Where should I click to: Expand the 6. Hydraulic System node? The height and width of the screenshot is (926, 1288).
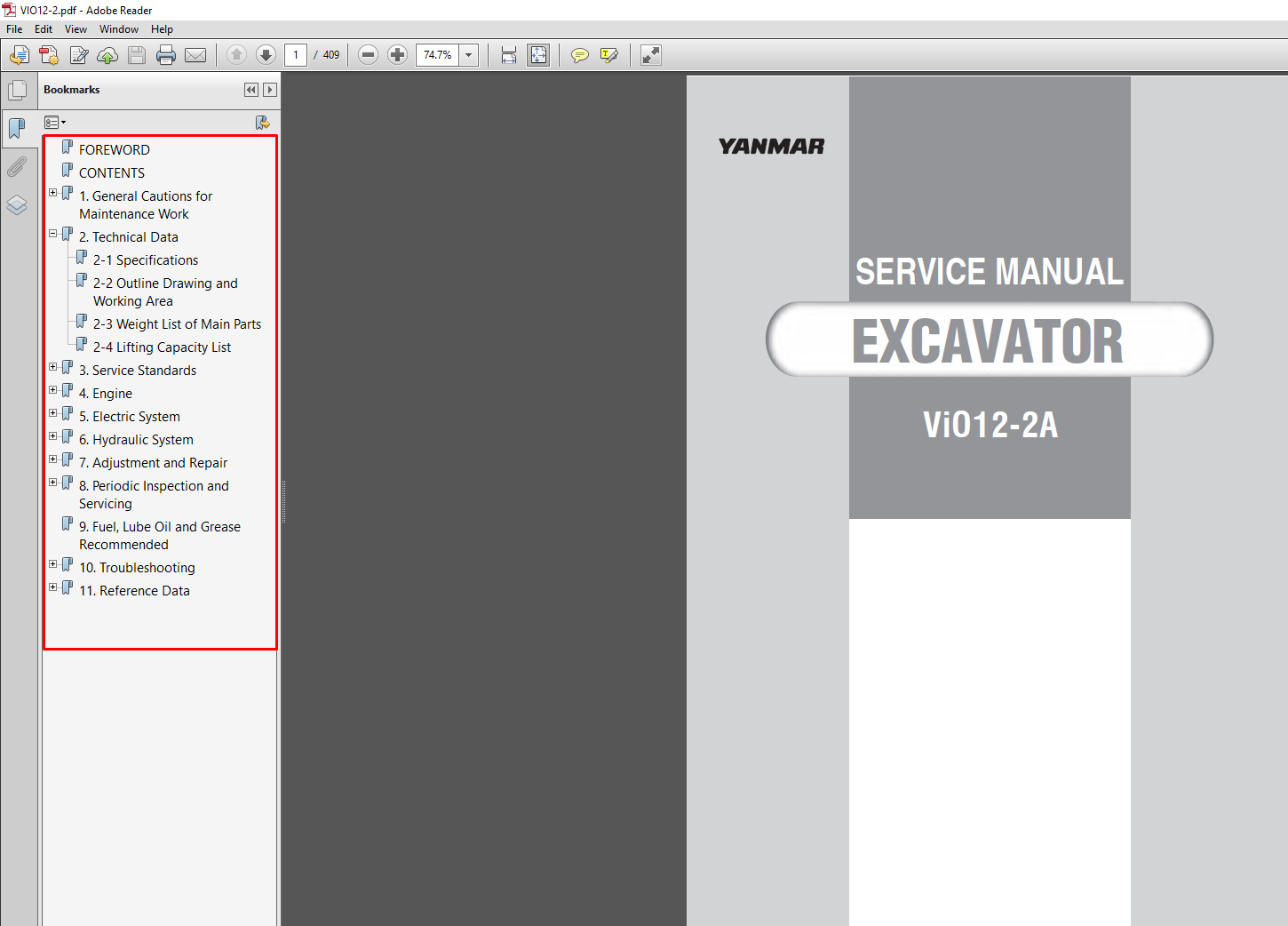(x=53, y=436)
